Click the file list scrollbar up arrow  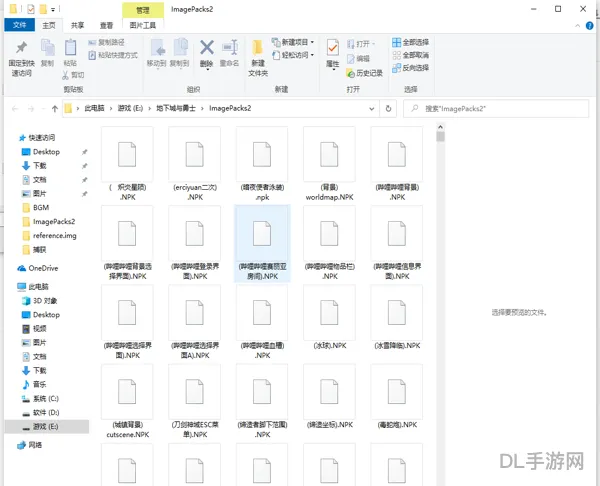pyautogui.click(x=440, y=127)
